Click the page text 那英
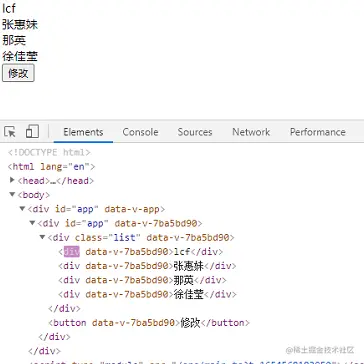Viewport: 364px width, 364px height. pos(14,40)
